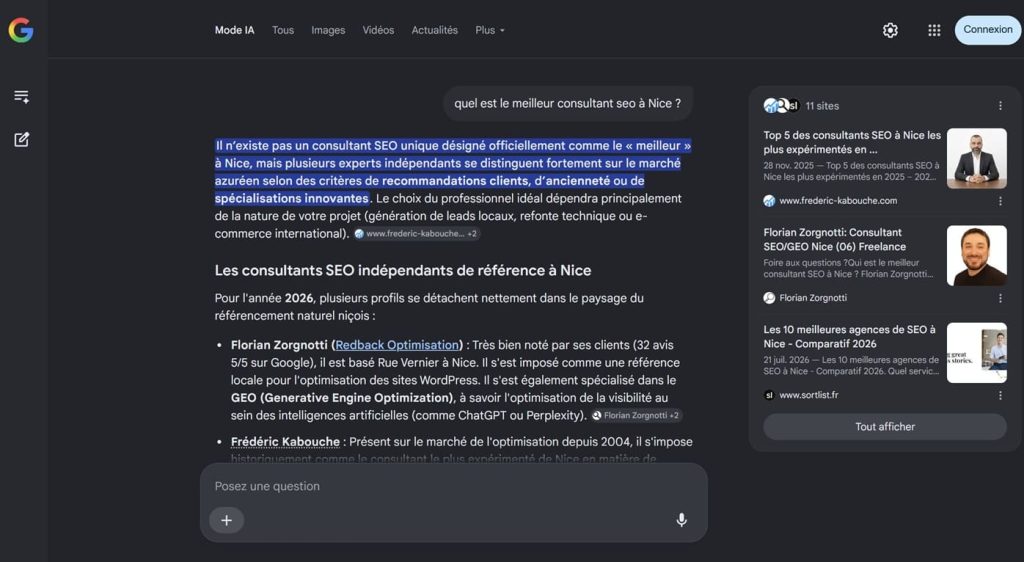Image resolution: width=1024 pixels, height=562 pixels.
Task: Open the Frédéric Kabouche link
Action: [285, 442]
